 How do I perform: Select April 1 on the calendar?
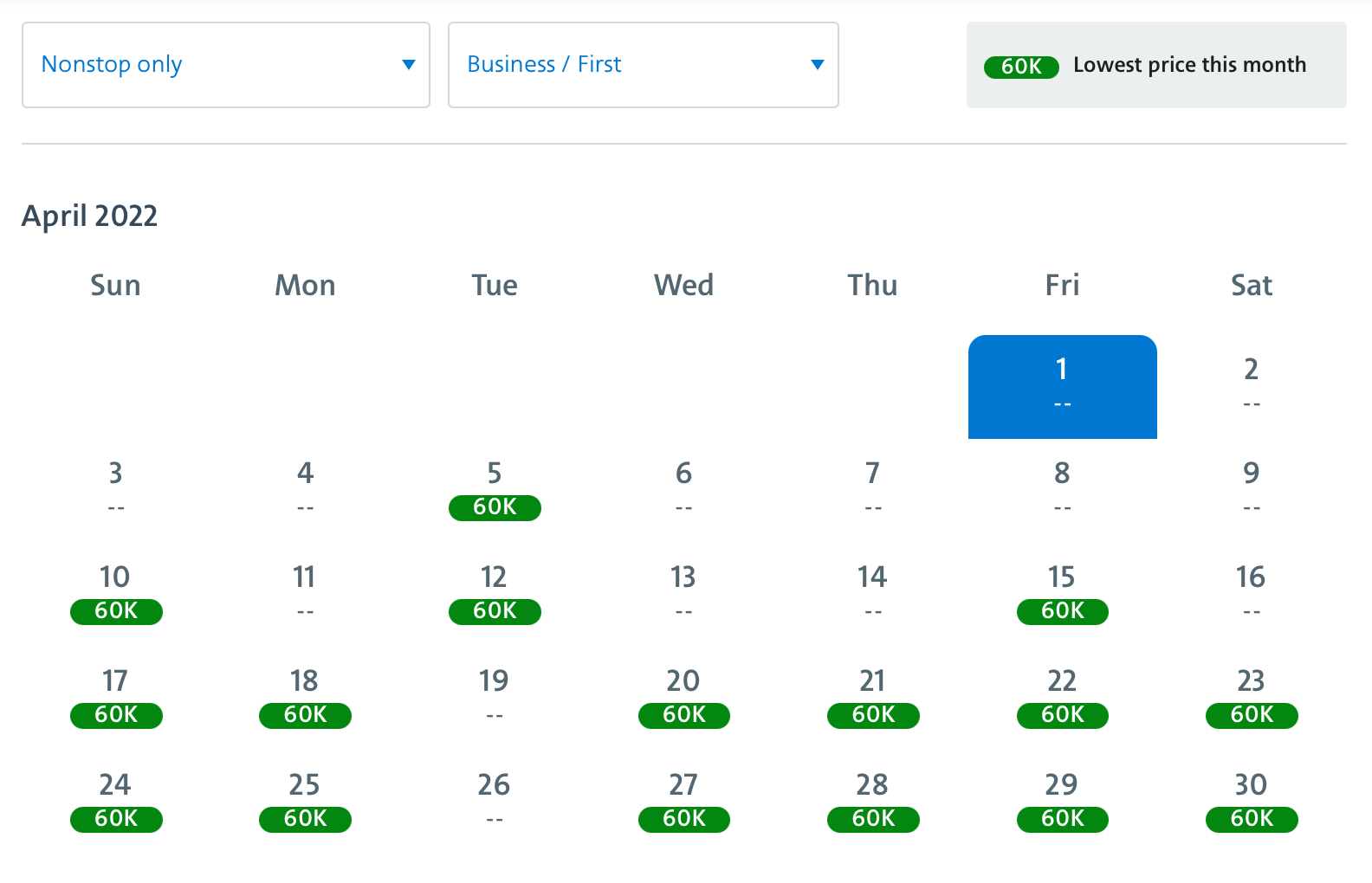click(1063, 387)
